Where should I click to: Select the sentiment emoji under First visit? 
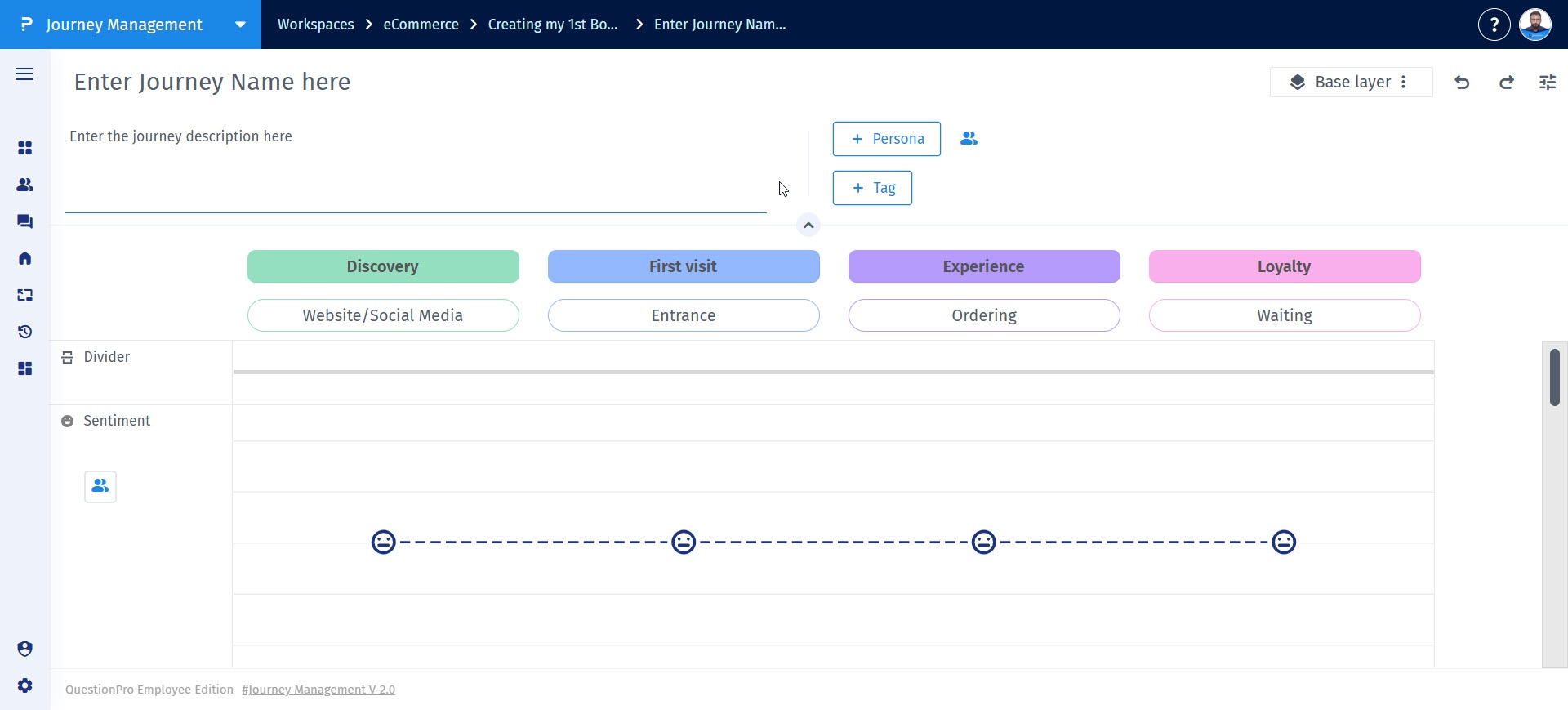(684, 542)
